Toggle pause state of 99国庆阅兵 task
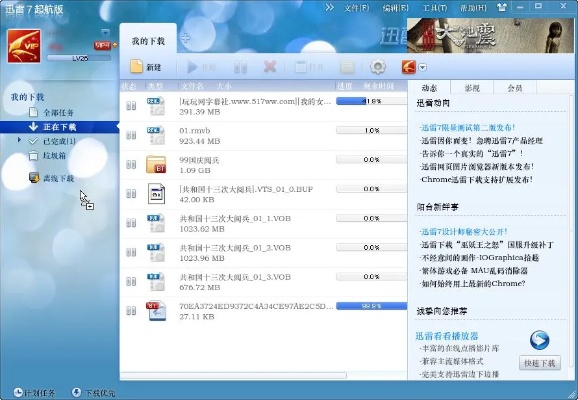Screen dimensions: 578x400 (x=131, y=164)
